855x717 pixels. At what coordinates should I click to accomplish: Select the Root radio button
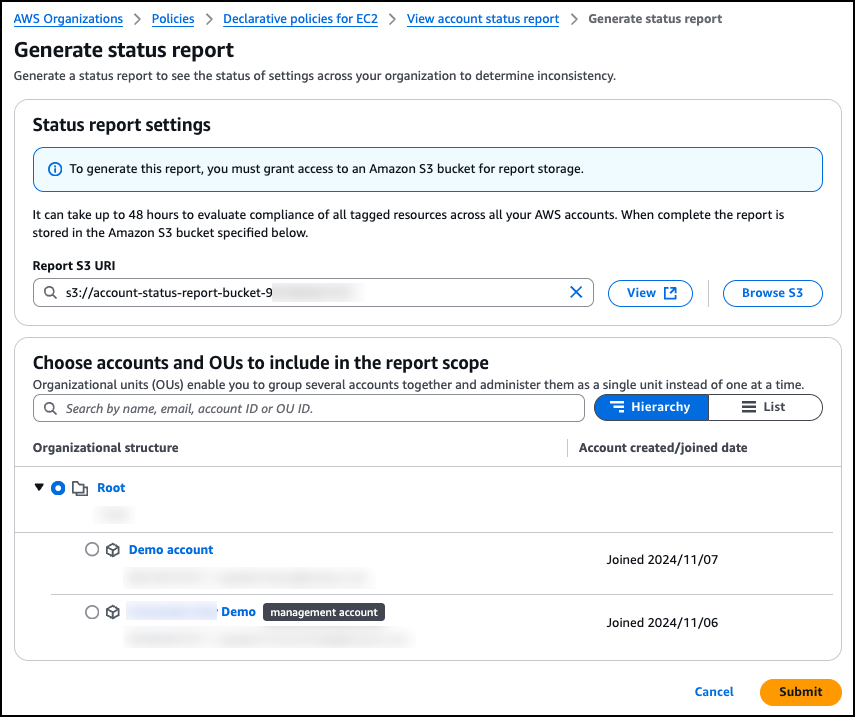coord(58,488)
